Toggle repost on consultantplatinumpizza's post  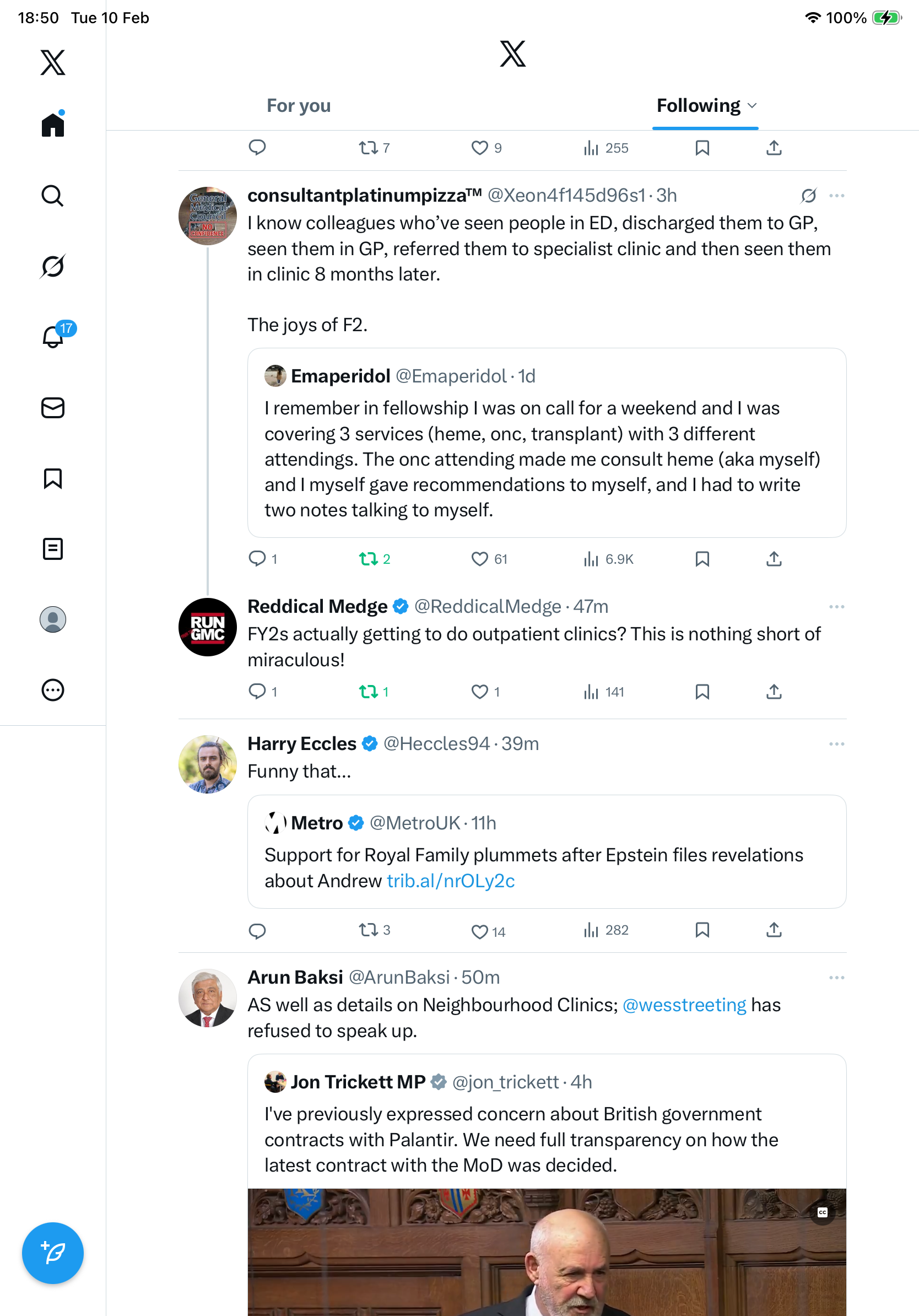(369, 559)
